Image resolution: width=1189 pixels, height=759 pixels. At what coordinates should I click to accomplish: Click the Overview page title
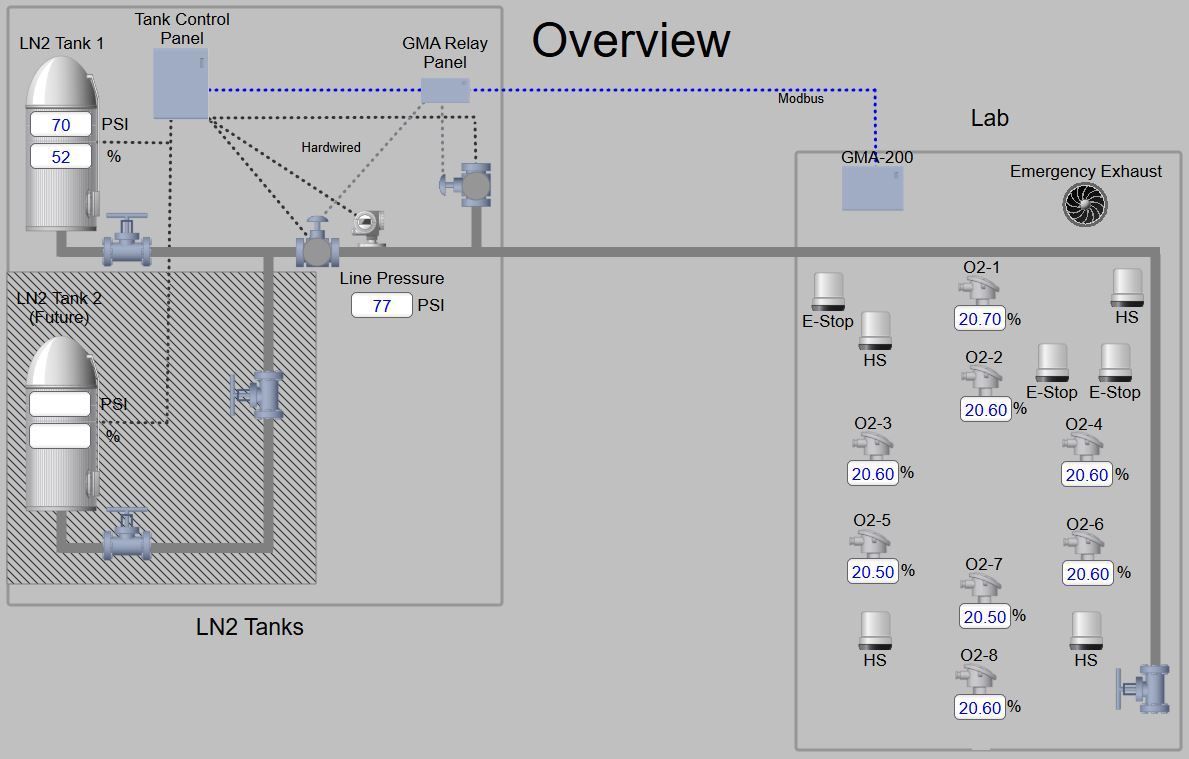[631, 39]
